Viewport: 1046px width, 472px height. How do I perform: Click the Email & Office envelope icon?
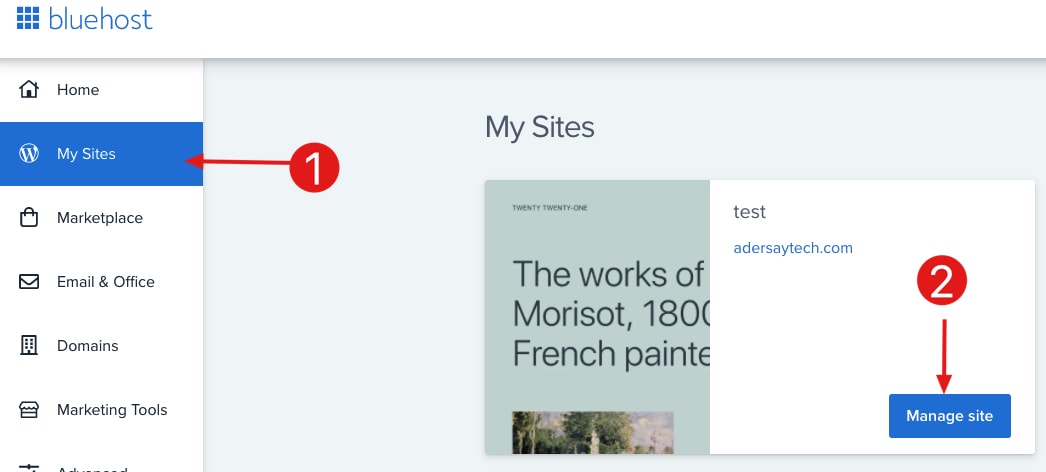pos(29,282)
